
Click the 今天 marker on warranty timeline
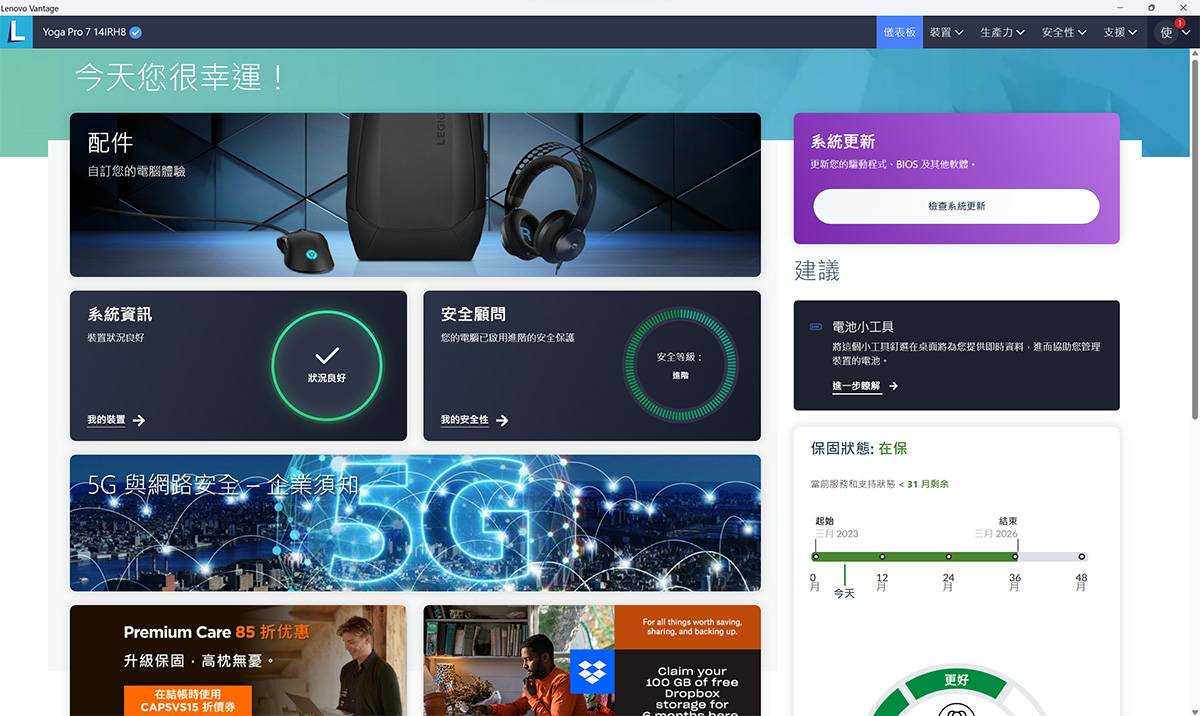click(x=844, y=582)
